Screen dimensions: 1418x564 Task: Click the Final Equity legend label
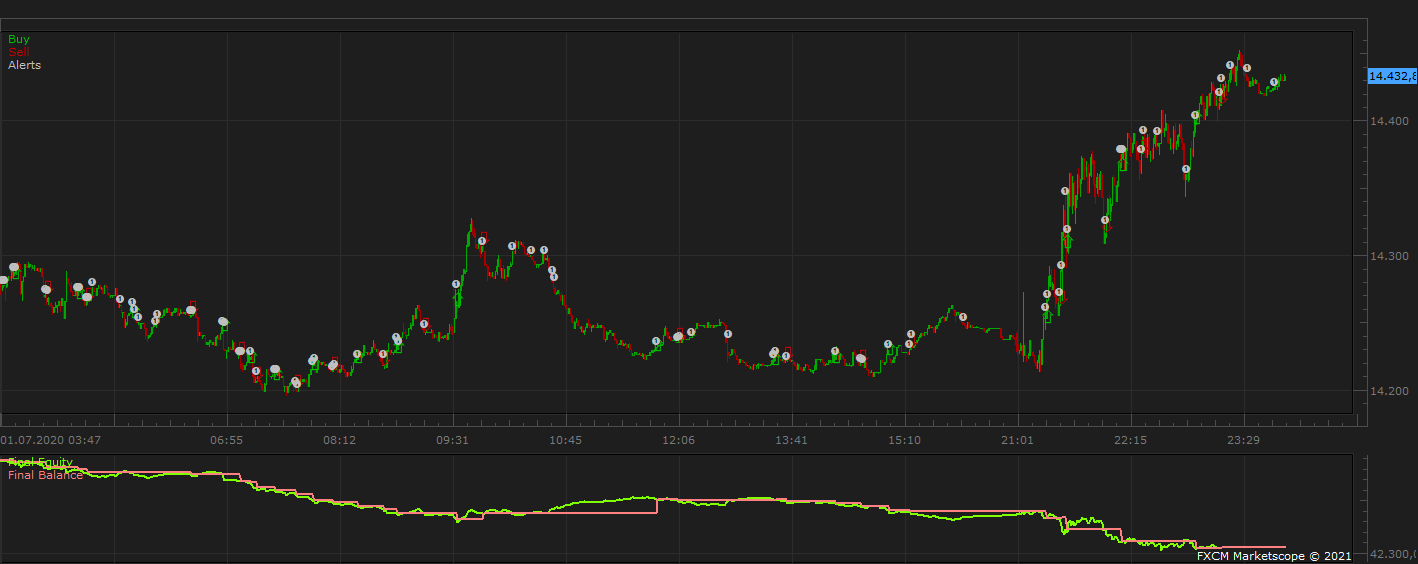[x=40, y=463]
